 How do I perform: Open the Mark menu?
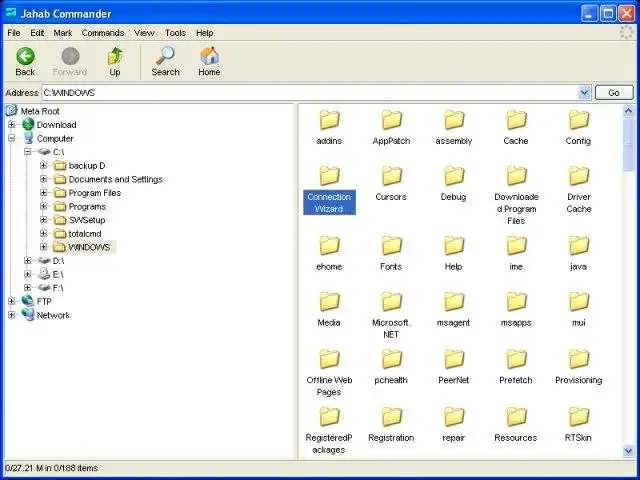(63, 33)
